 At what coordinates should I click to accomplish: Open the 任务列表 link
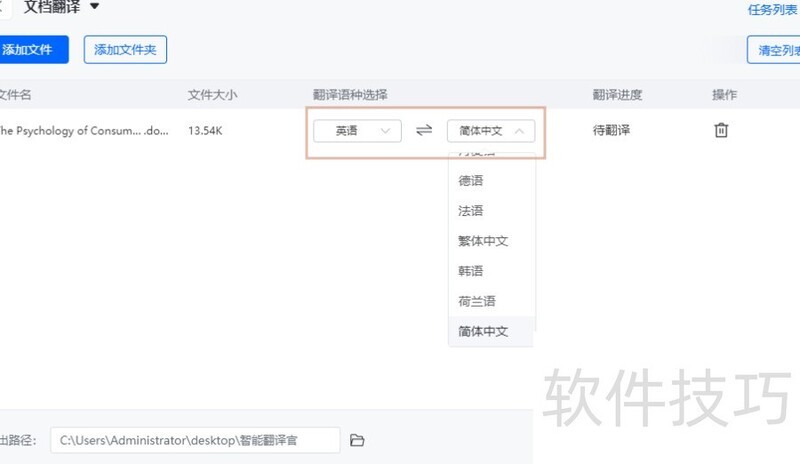pyautogui.click(x=773, y=10)
